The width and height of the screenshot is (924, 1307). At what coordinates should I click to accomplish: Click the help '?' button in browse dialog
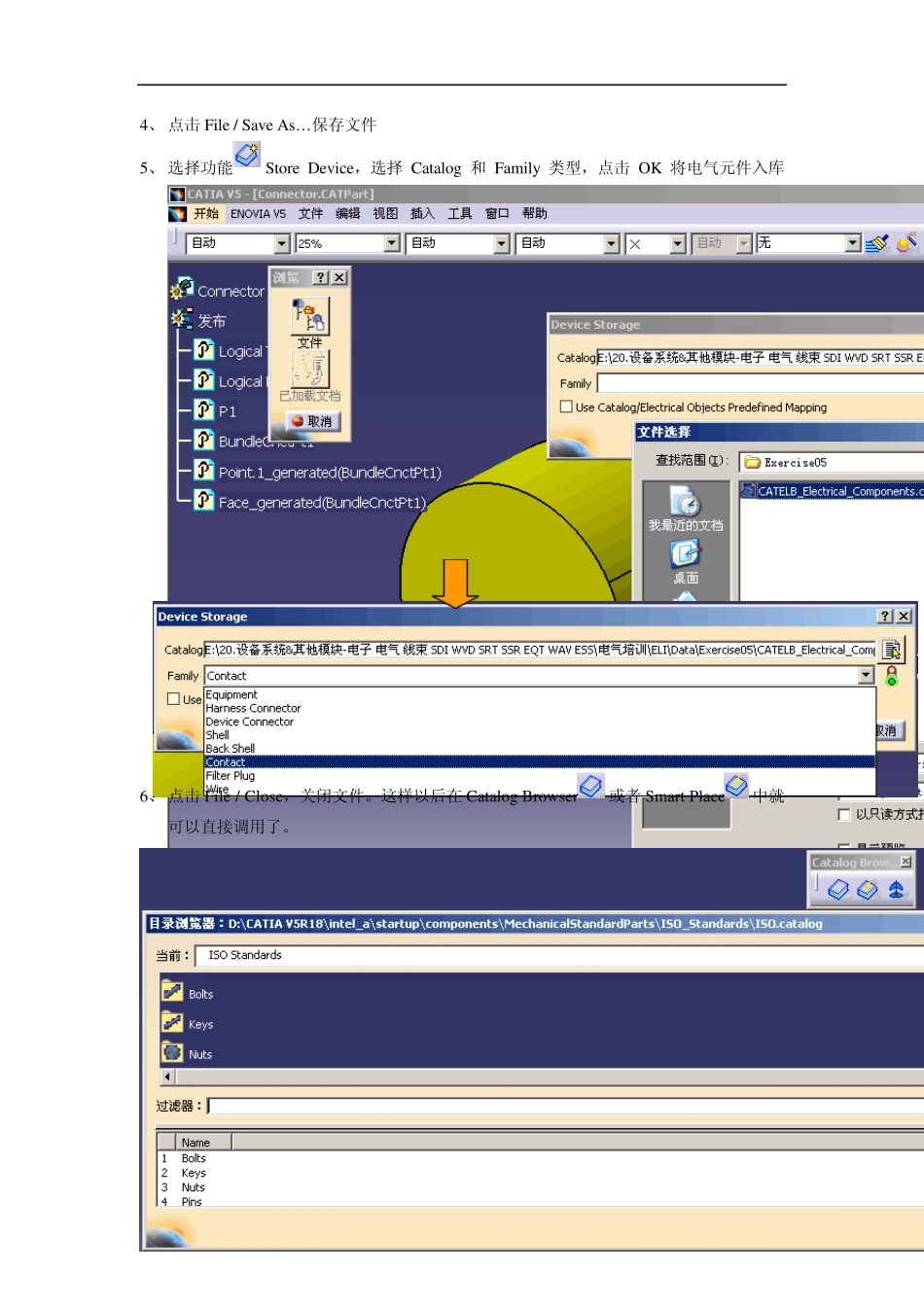tap(320, 278)
